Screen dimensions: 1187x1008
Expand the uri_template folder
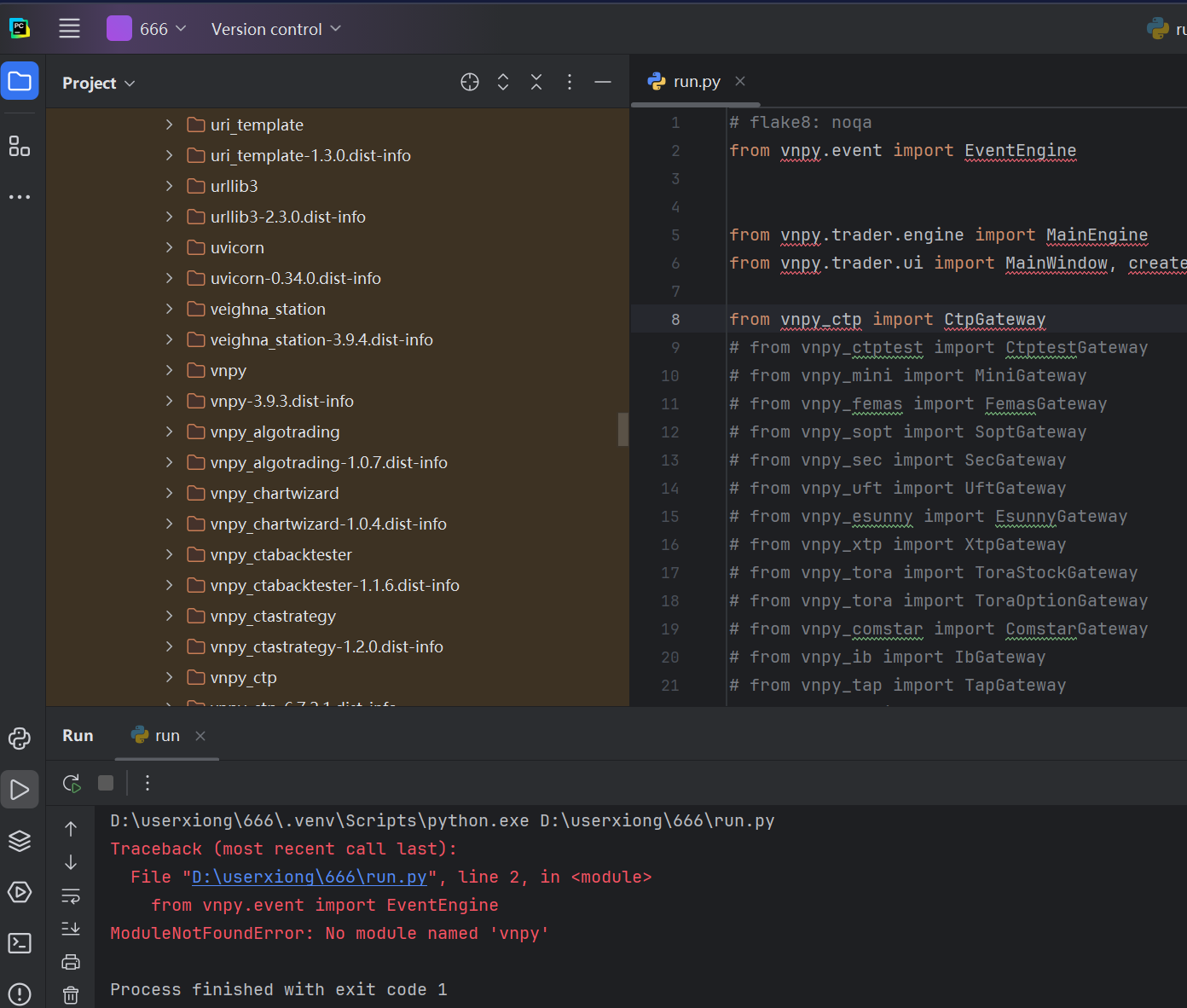tap(169, 125)
